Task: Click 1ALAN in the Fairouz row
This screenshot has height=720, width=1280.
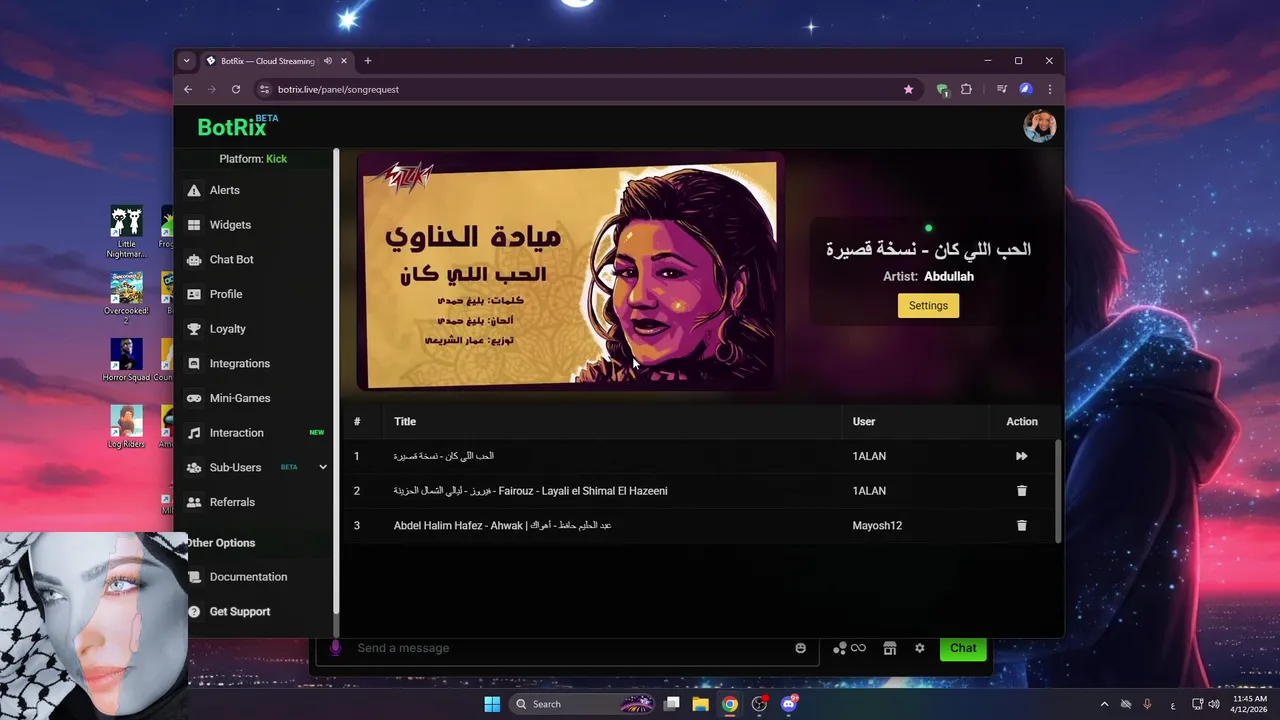Action: [869, 491]
